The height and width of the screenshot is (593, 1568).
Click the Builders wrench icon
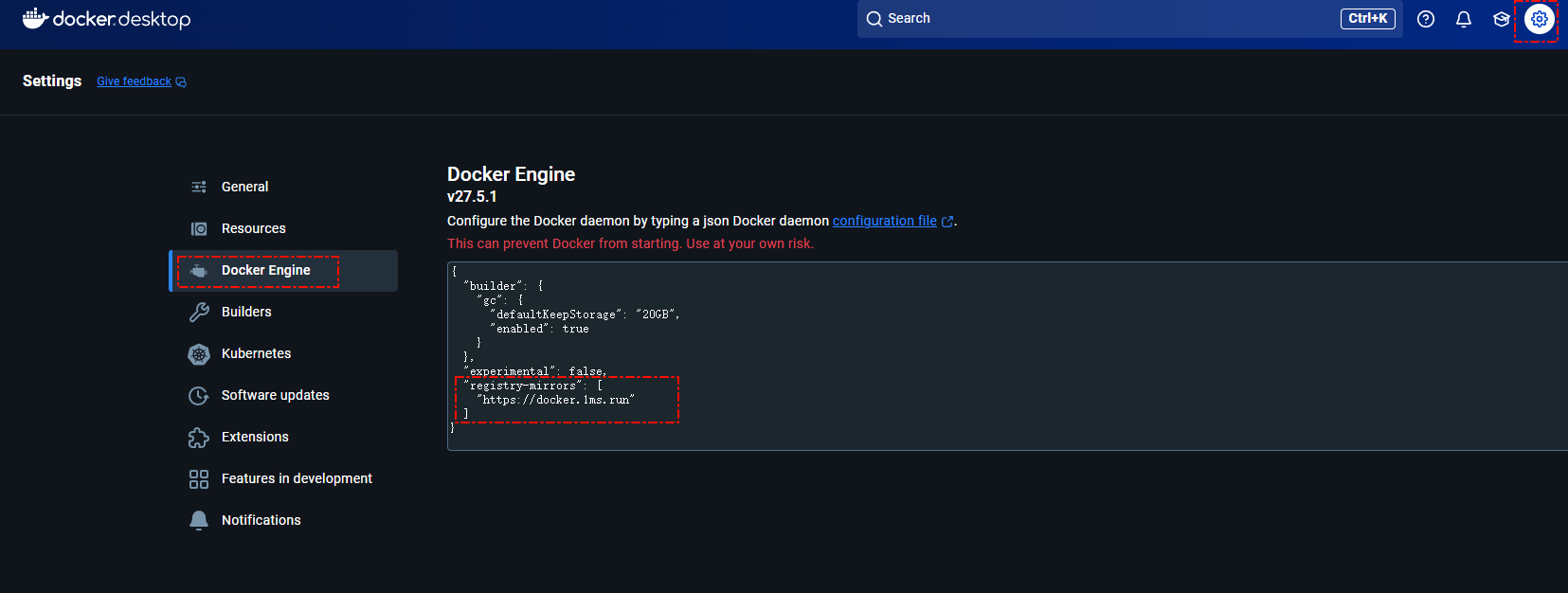click(199, 312)
